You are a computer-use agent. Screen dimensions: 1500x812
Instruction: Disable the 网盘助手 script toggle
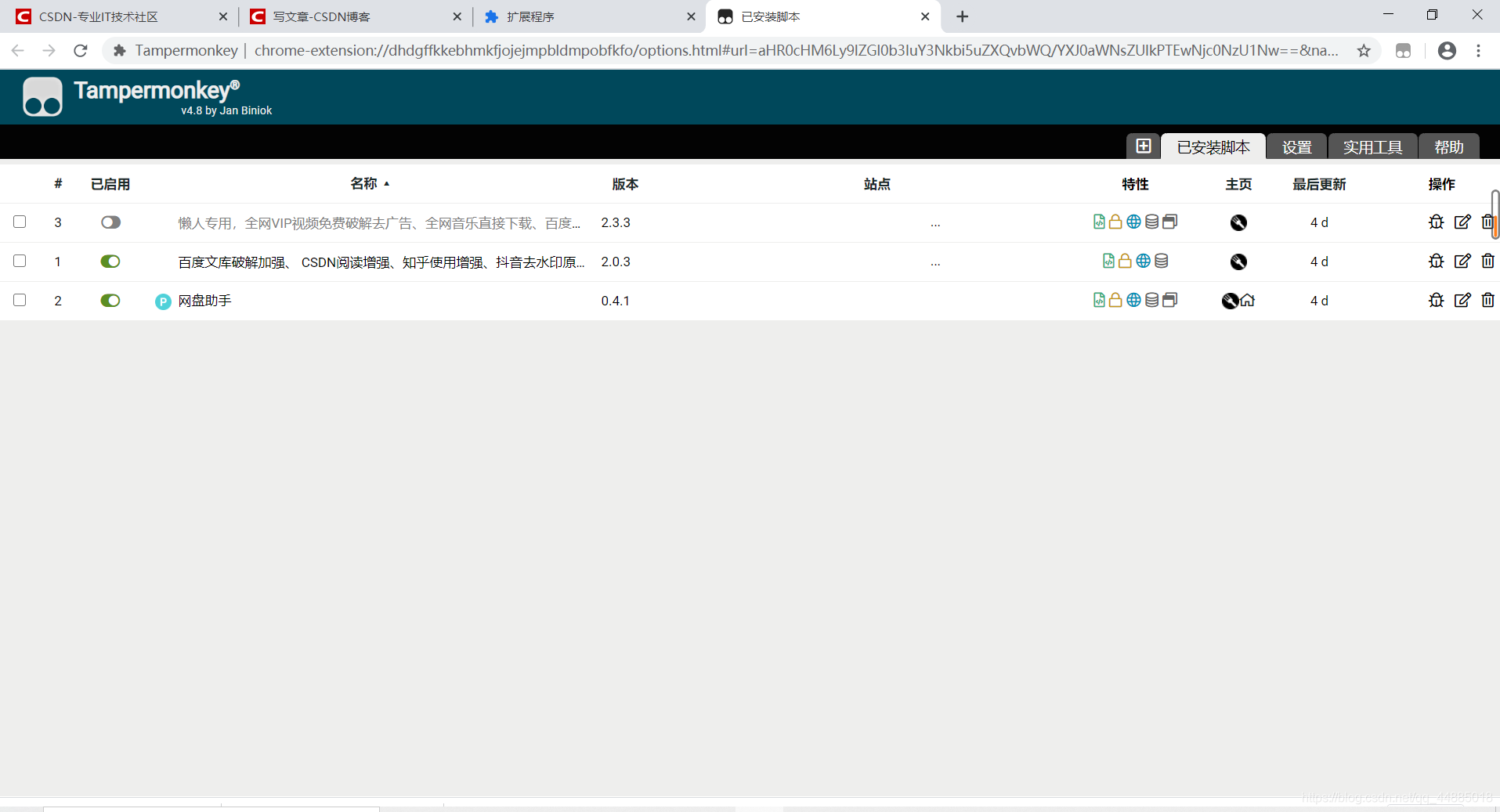110,301
